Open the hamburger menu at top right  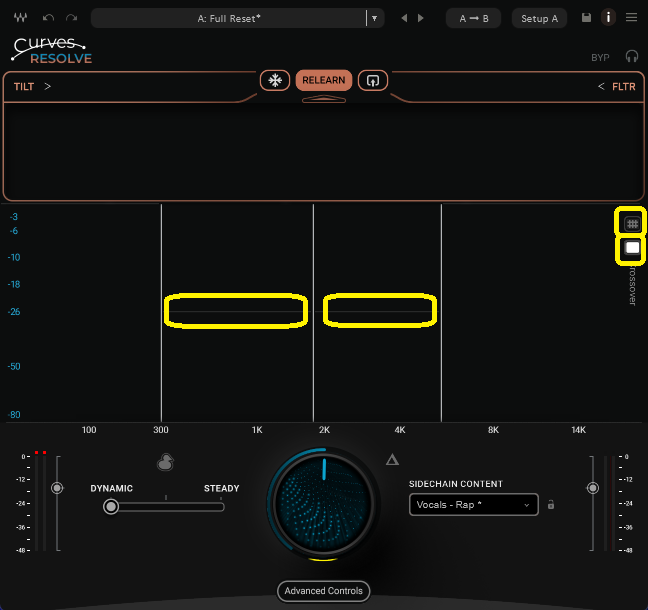[631, 18]
